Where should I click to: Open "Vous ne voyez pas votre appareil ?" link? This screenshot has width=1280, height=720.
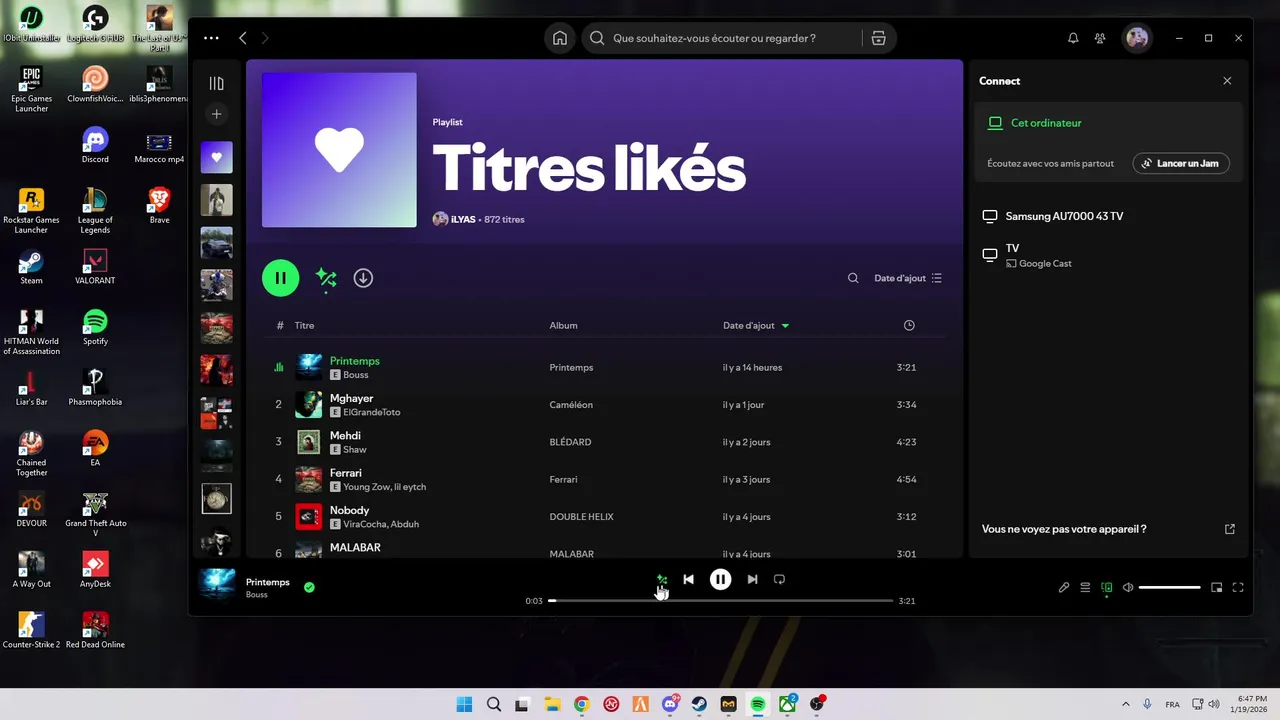coord(1064,529)
